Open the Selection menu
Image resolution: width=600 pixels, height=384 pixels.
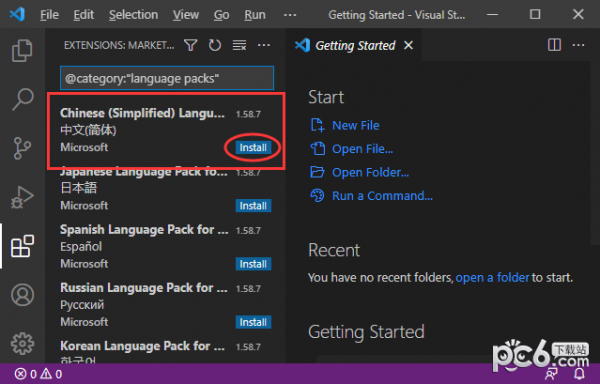coord(133,15)
